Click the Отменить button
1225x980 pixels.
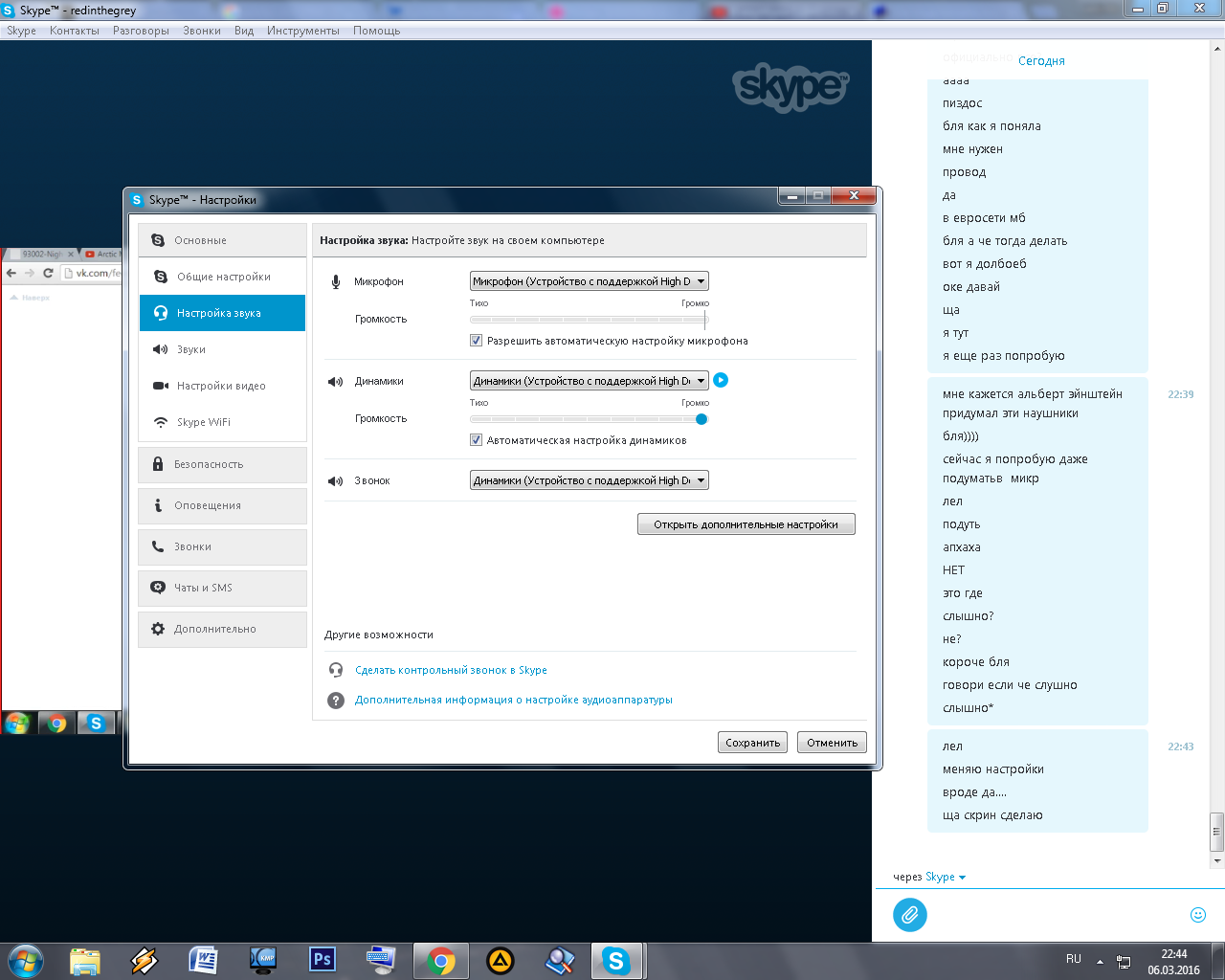pyautogui.click(x=832, y=743)
